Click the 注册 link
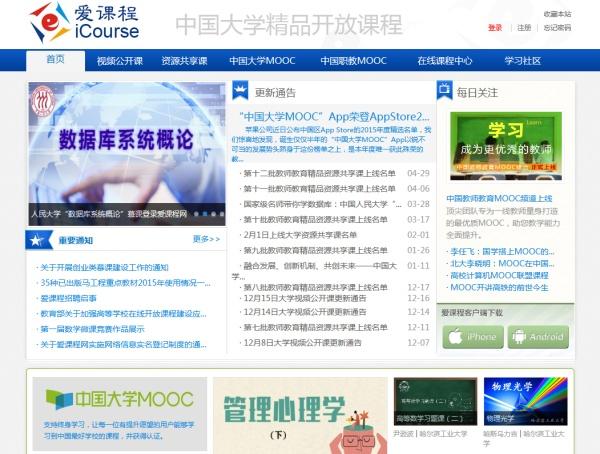600x454 pixels. point(524,28)
